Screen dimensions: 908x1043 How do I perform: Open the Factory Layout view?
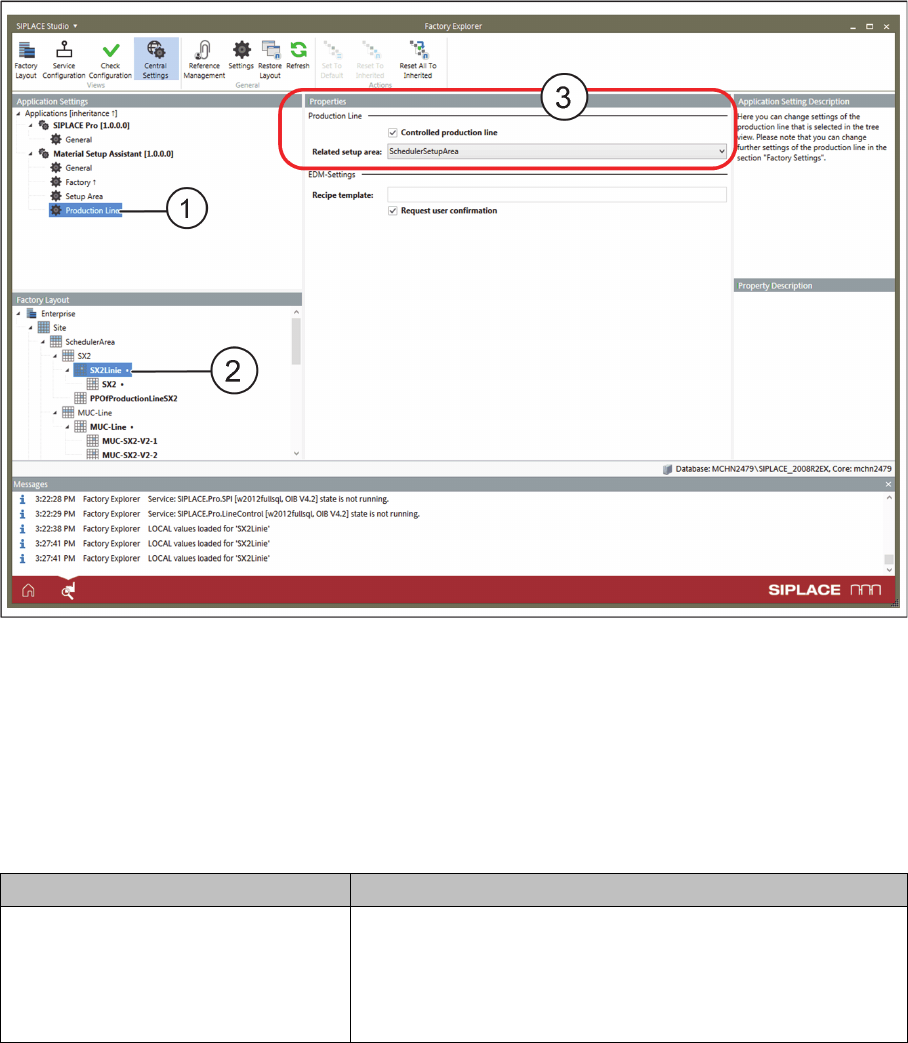coord(26,60)
